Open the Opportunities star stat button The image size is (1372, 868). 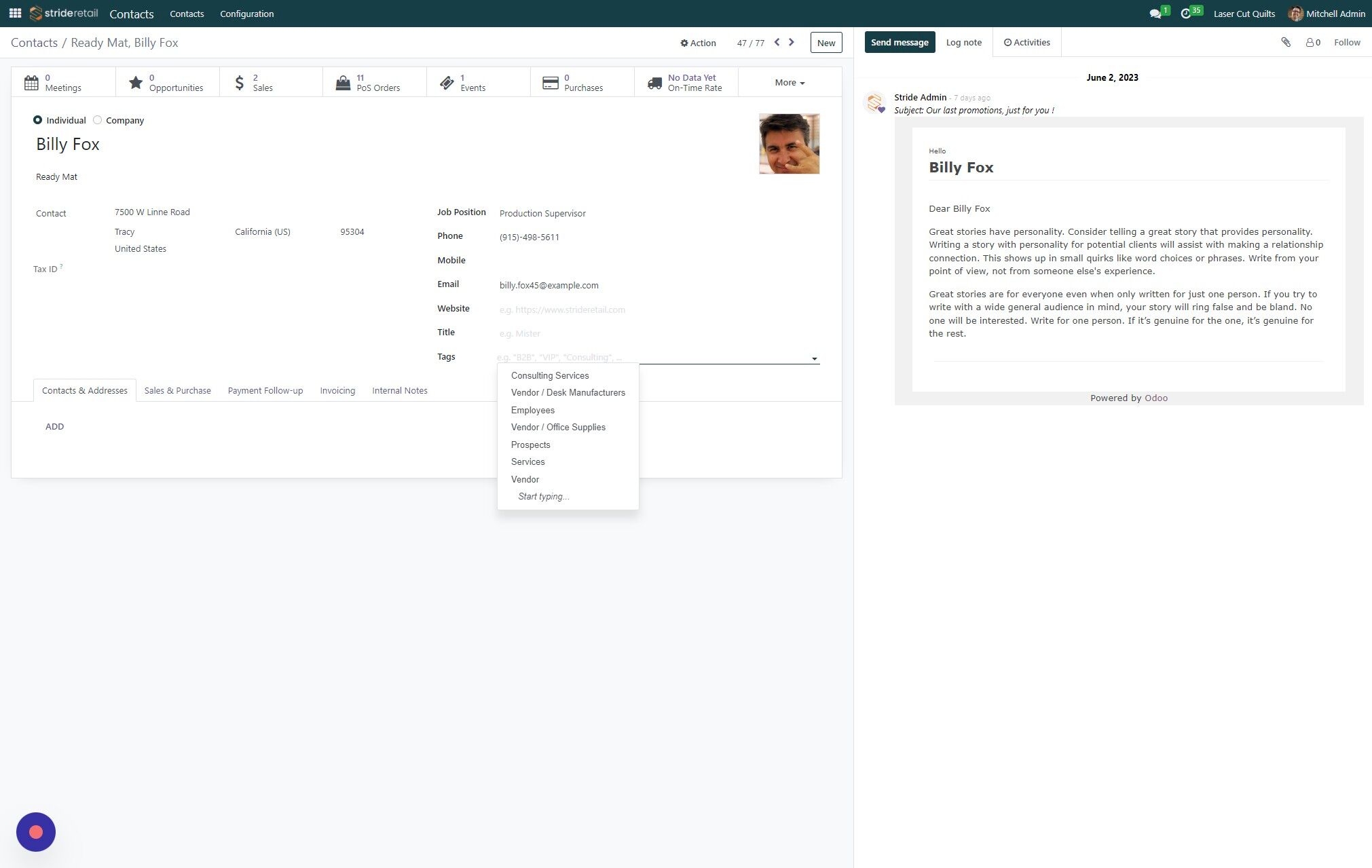(x=167, y=83)
